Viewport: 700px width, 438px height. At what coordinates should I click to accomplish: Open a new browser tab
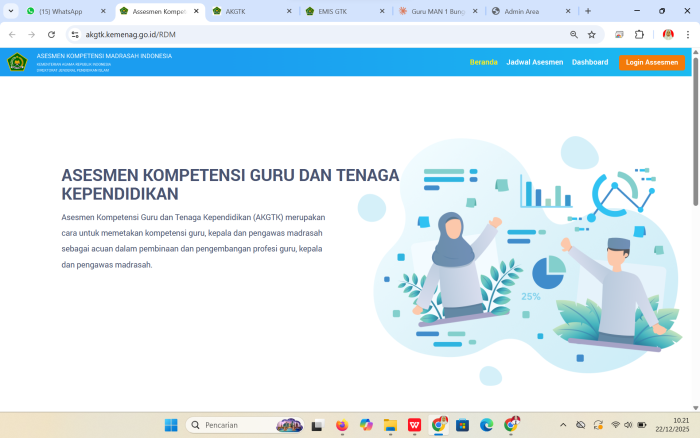pyautogui.click(x=588, y=11)
